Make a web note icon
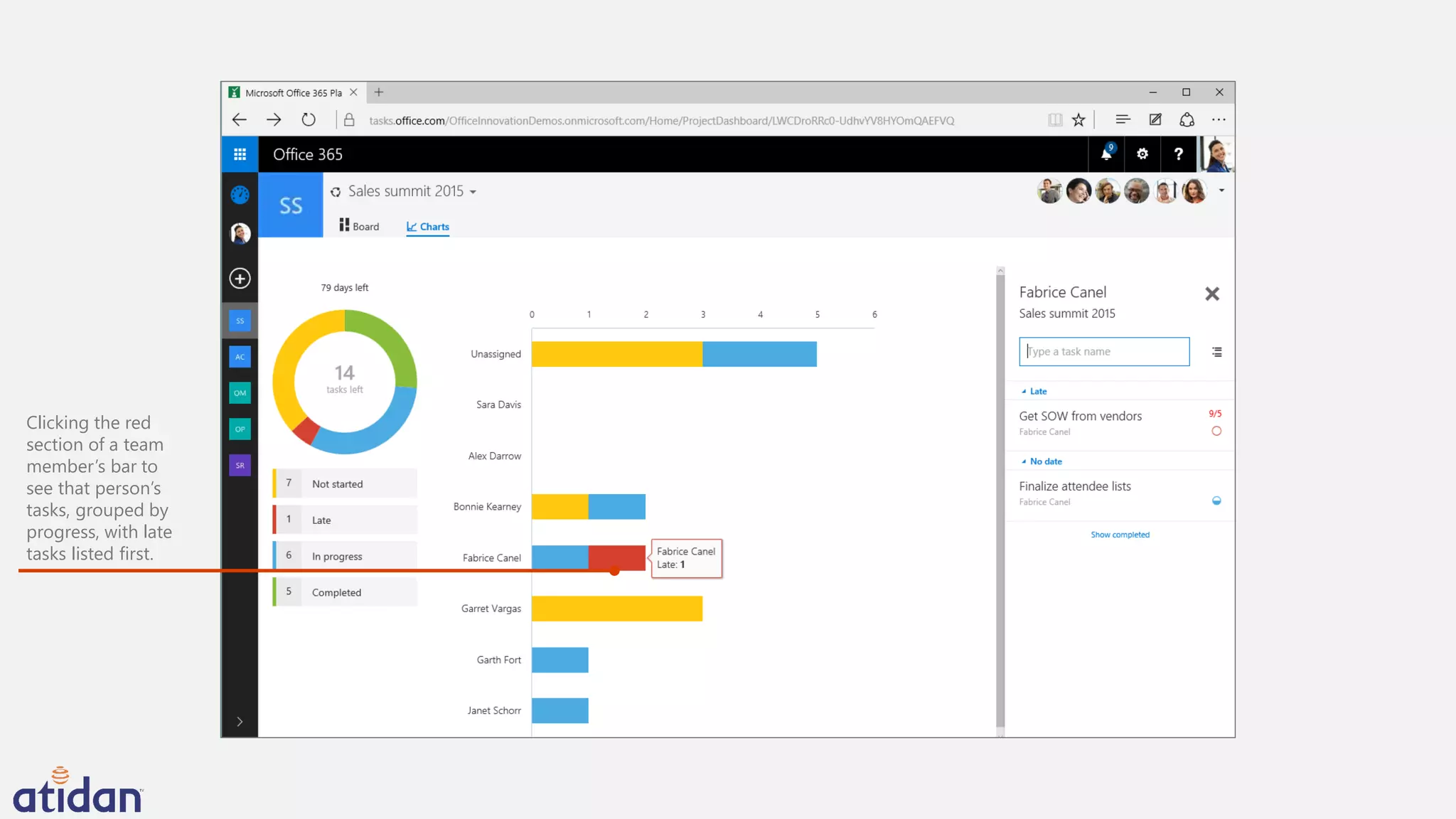This screenshot has height=819, width=1456. click(x=1155, y=119)
